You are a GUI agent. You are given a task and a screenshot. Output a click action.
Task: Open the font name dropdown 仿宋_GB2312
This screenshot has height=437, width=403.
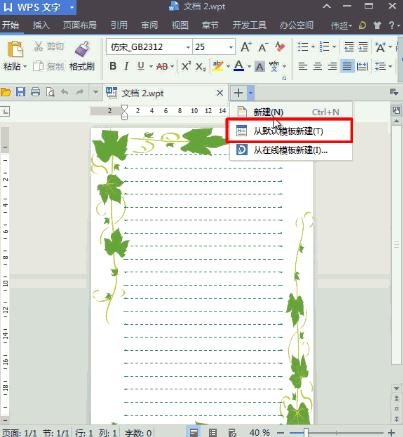(188, 47)
